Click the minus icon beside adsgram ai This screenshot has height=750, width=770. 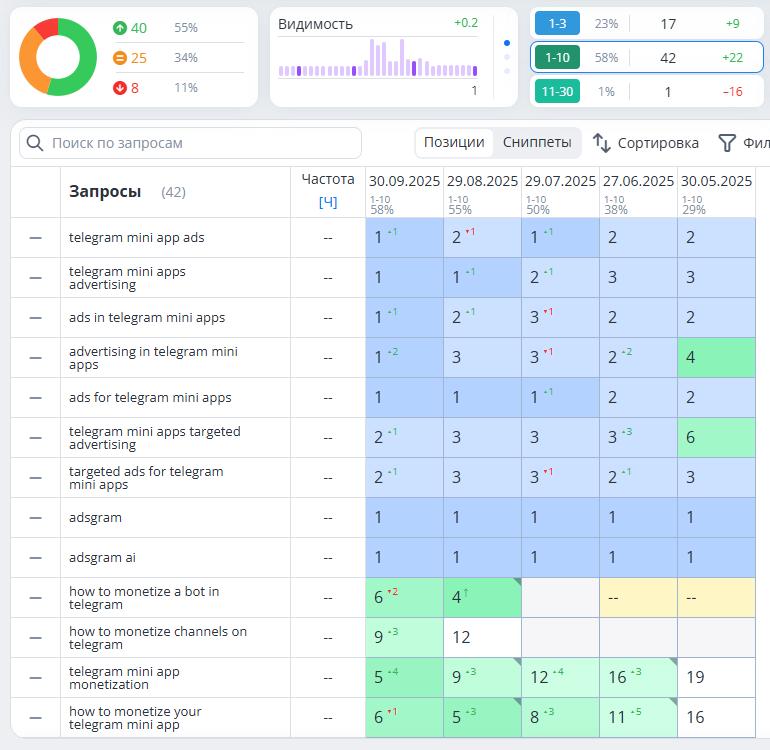coord(36,558)
